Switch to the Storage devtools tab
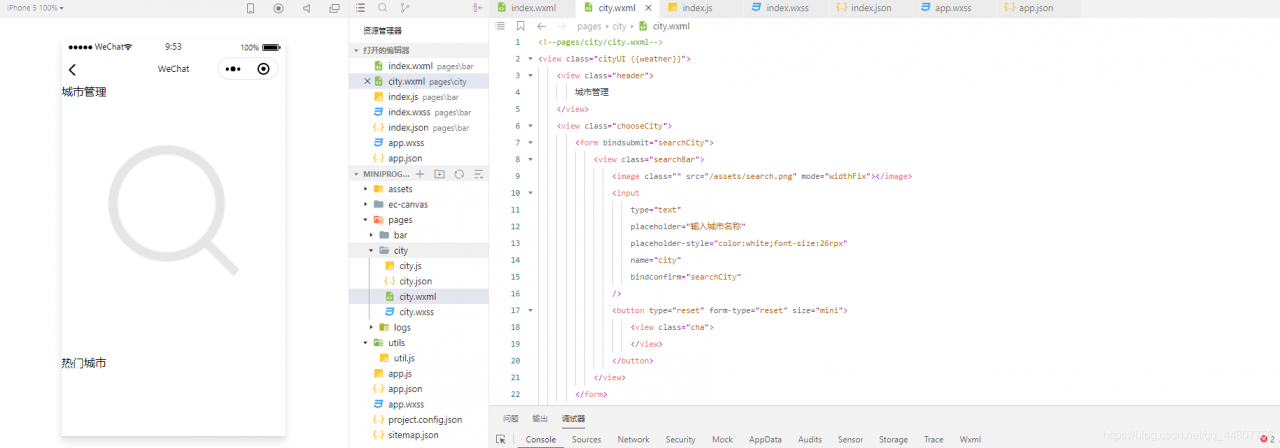The width and height of the screenshot is (1280, 448). [893, 439]
